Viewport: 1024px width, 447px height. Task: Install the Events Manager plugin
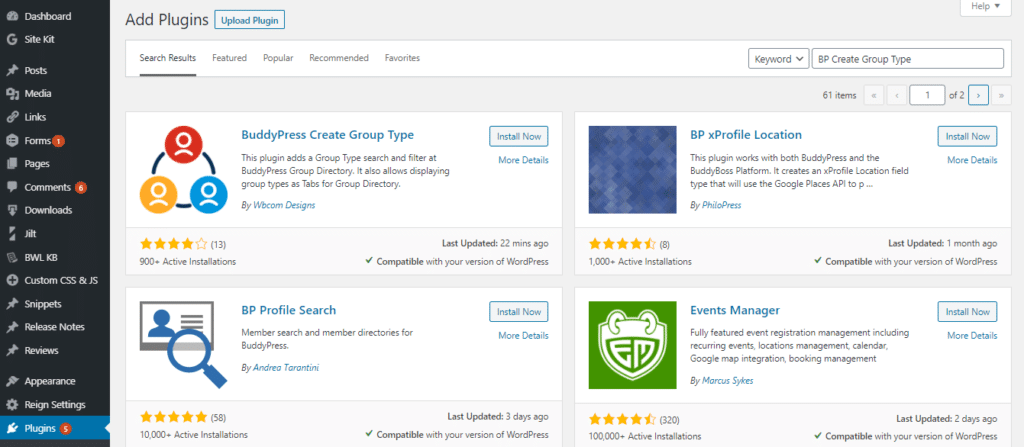(967, 312)
